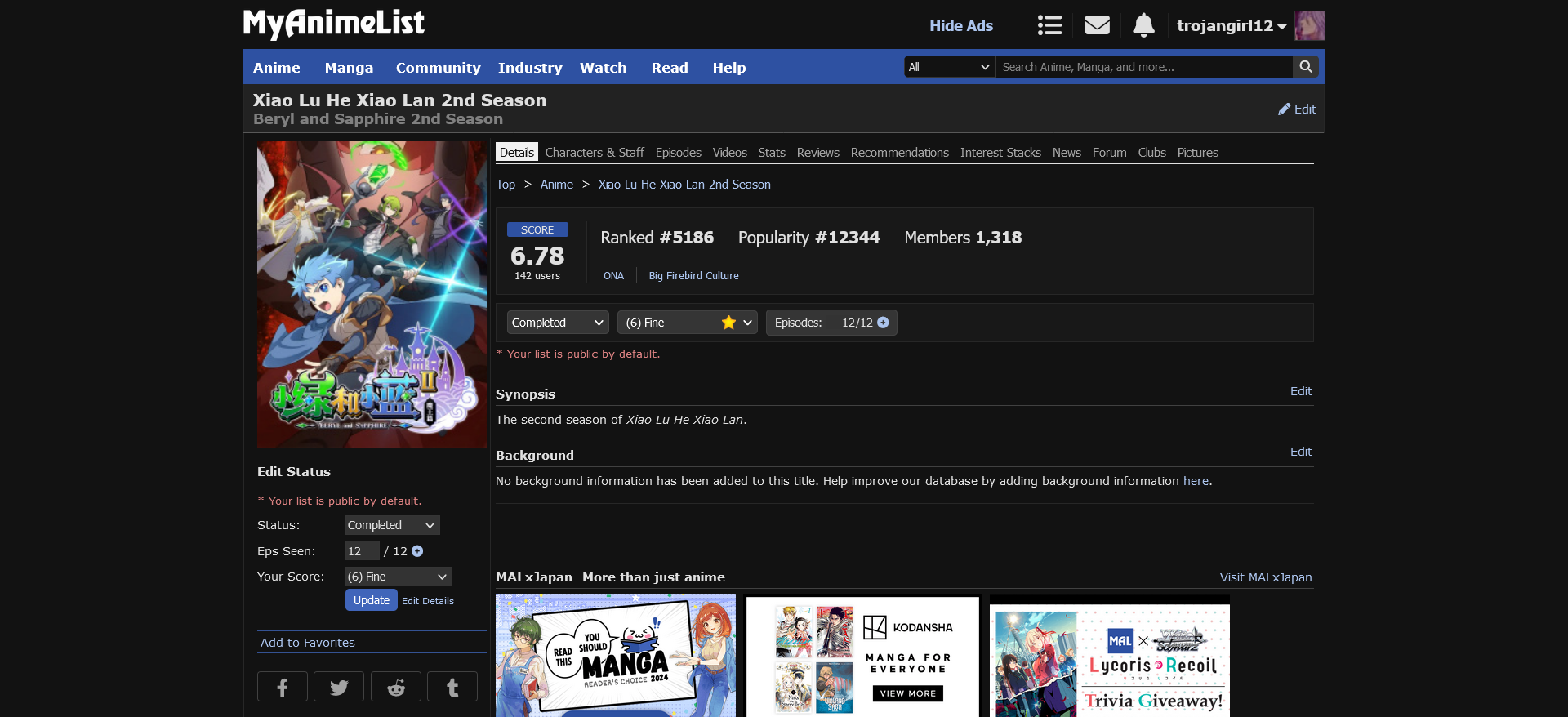Increment episodes with plus icon near 12/12
Image resolution: width=1568 pixels, height=717 pixels.
point(883,323)
